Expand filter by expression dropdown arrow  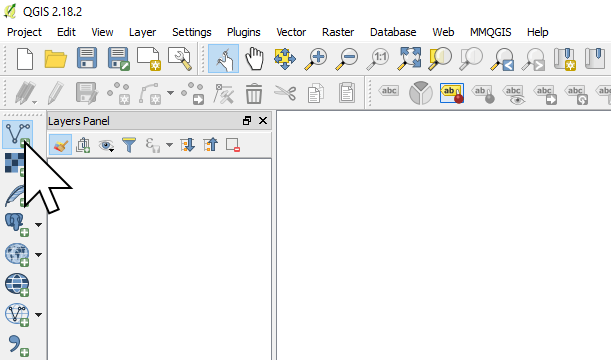click(170, 145)
